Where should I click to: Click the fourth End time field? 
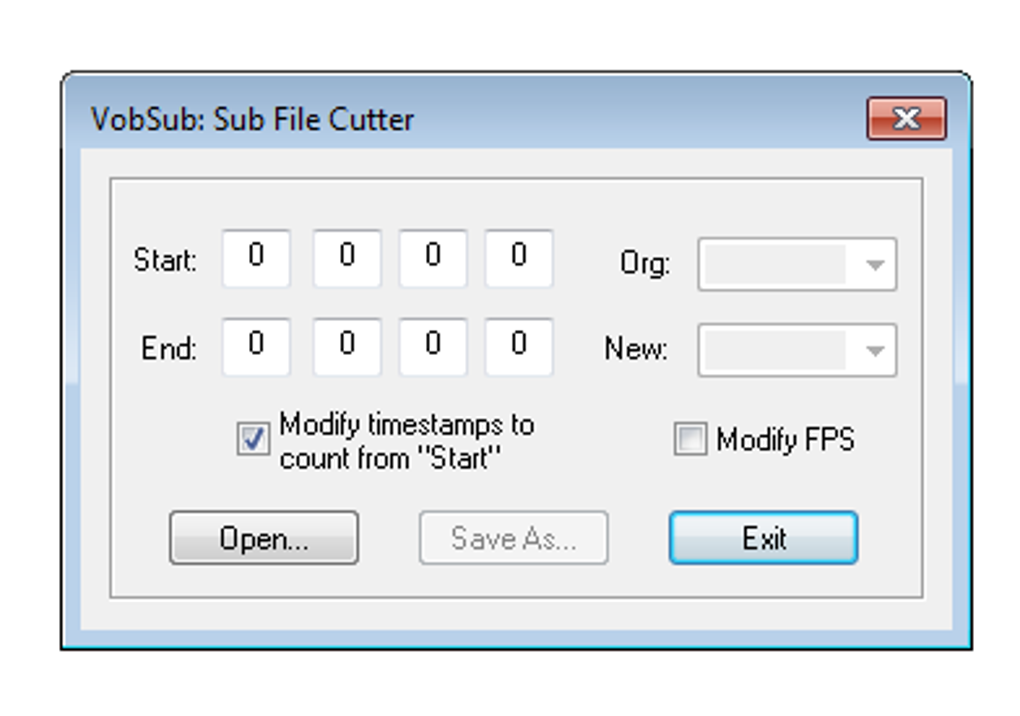tap(518, 347)
